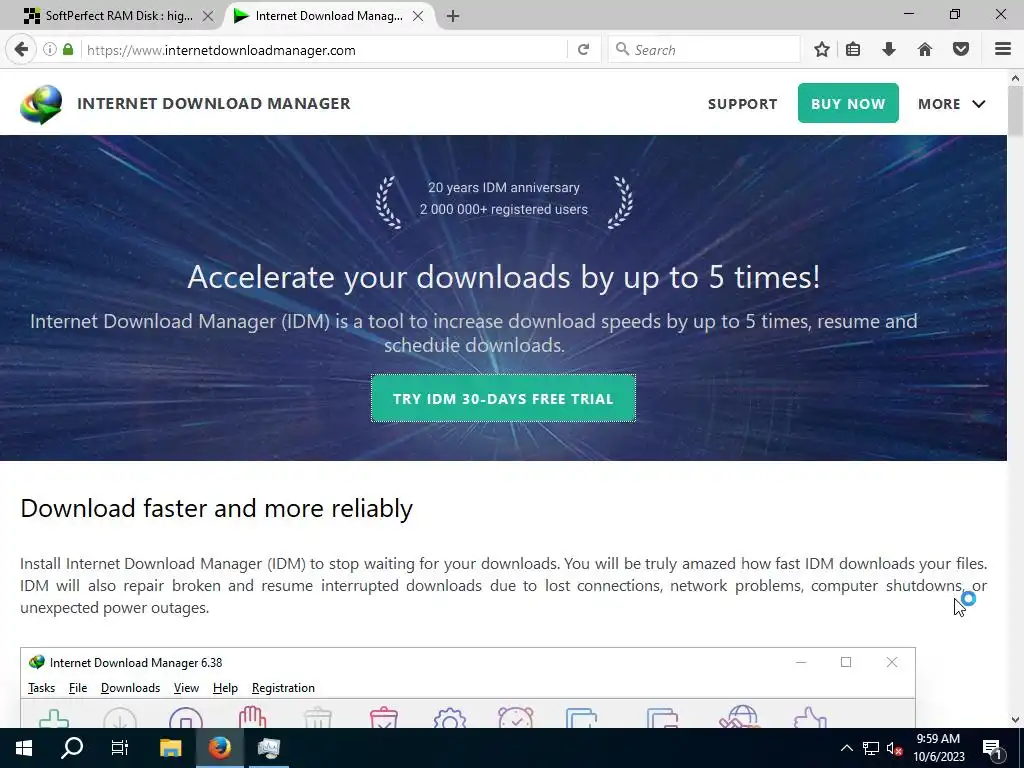Screen dimensions: 1024x768
Task: Open the downloads arrow icon in toolbar
Action: pyautogui.click(x=888, y=50)
